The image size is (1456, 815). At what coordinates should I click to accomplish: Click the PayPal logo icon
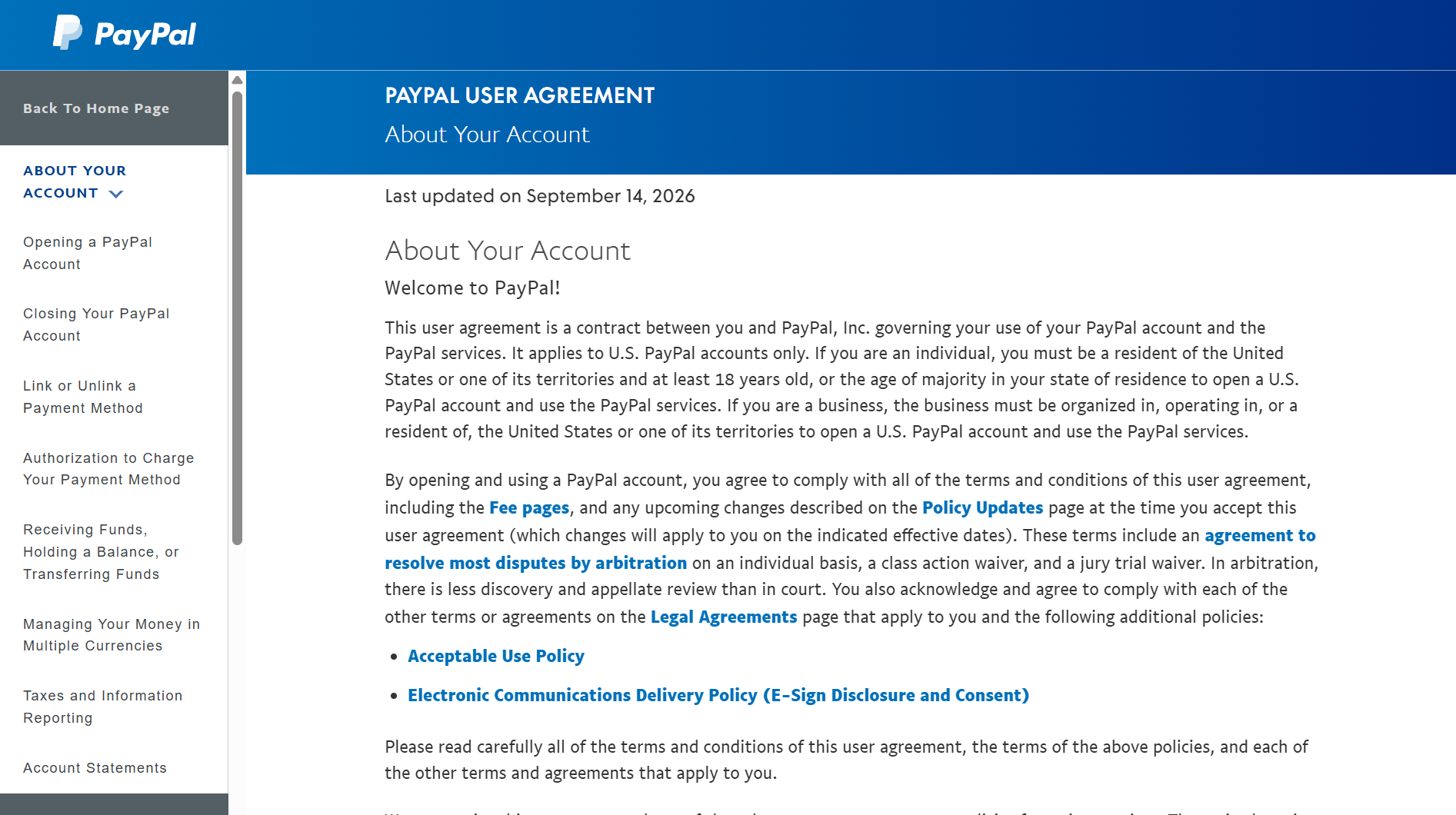67,33
